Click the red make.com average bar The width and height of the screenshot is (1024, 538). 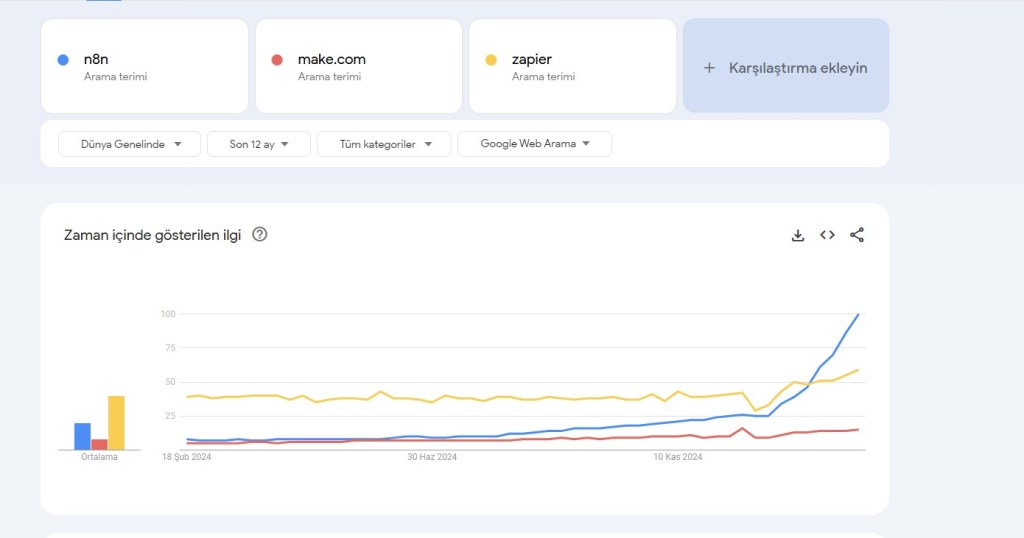[99, 445]
